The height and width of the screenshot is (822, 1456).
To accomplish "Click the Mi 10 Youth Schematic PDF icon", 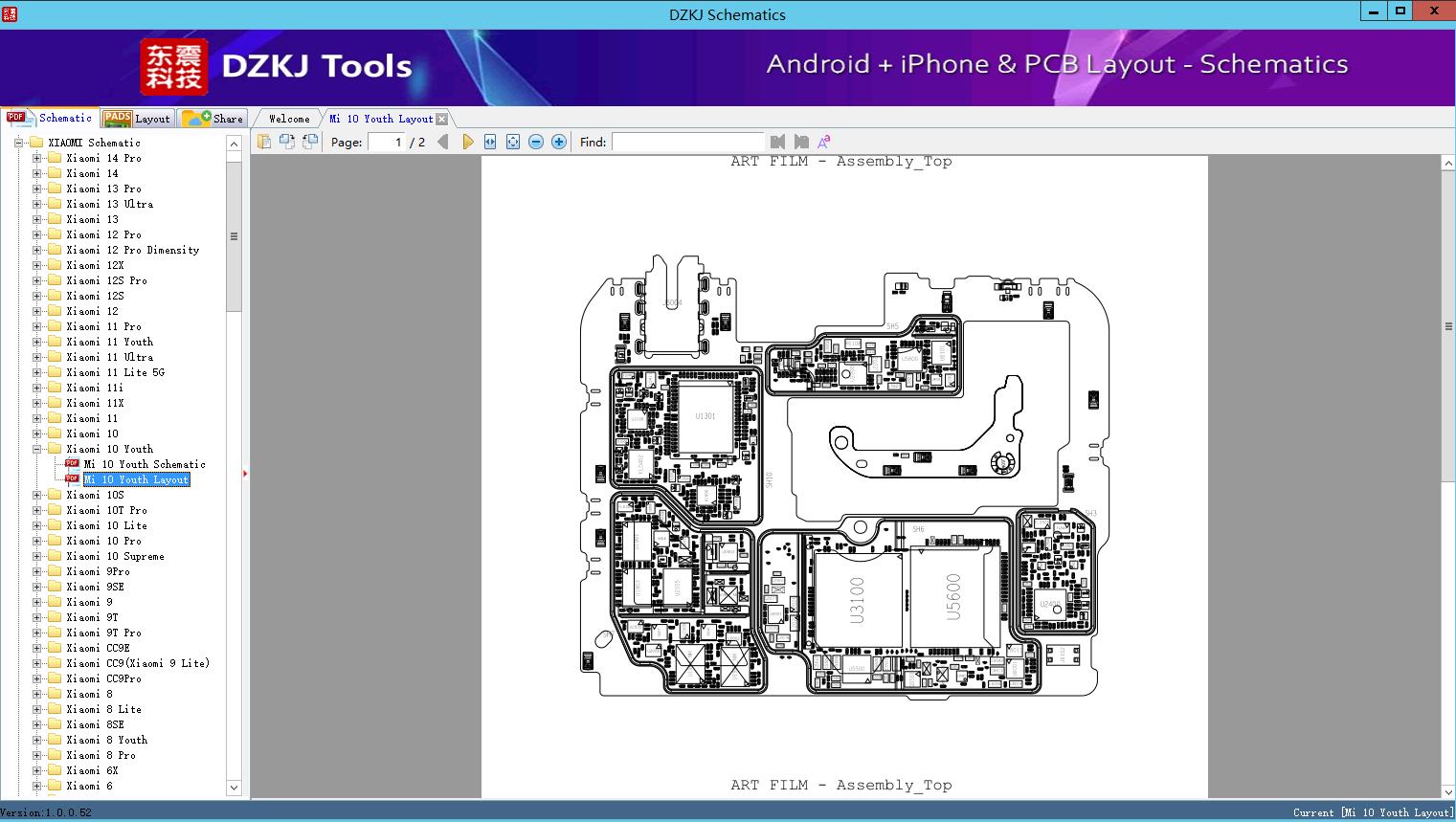I will point(72,464).
